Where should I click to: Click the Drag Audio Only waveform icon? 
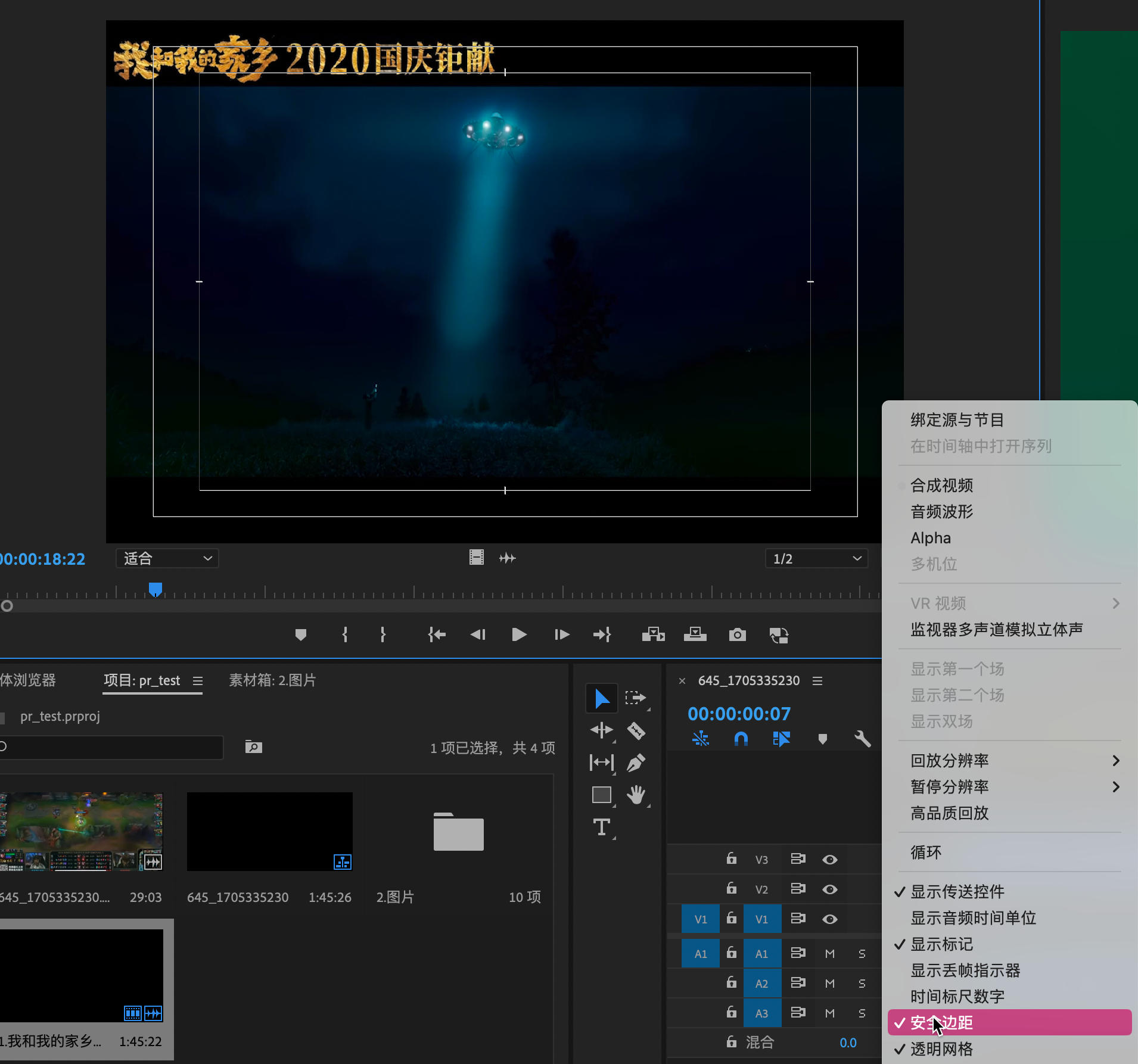click(508, 558)
